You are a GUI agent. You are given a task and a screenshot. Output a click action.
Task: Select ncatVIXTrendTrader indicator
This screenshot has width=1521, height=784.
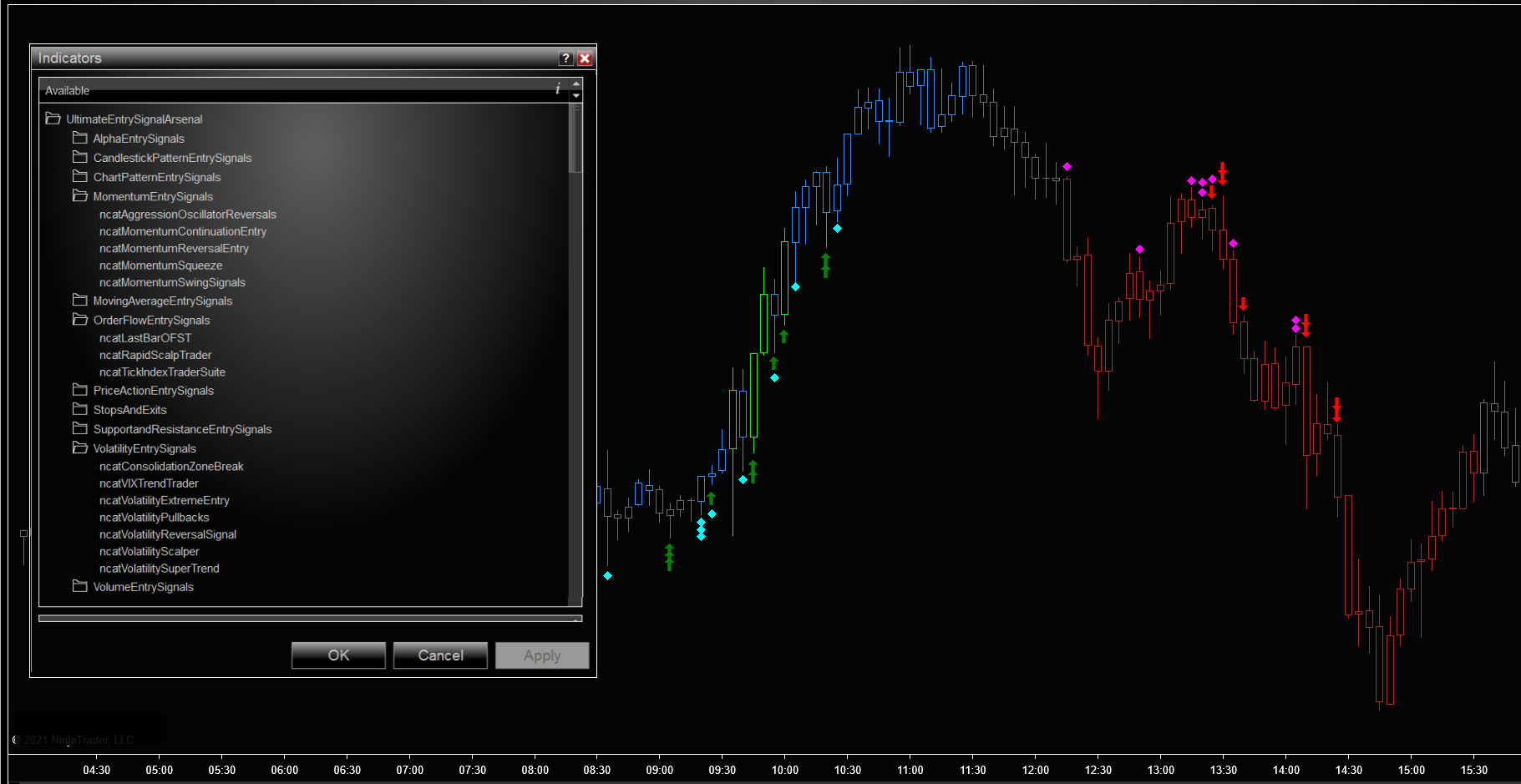[149, 483]
